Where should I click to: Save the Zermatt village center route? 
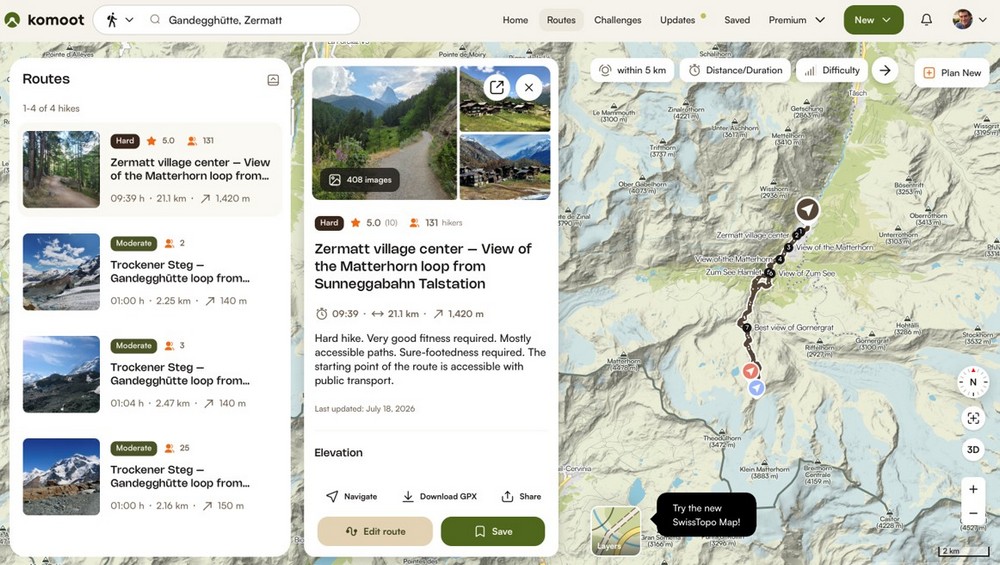point(492,531)
